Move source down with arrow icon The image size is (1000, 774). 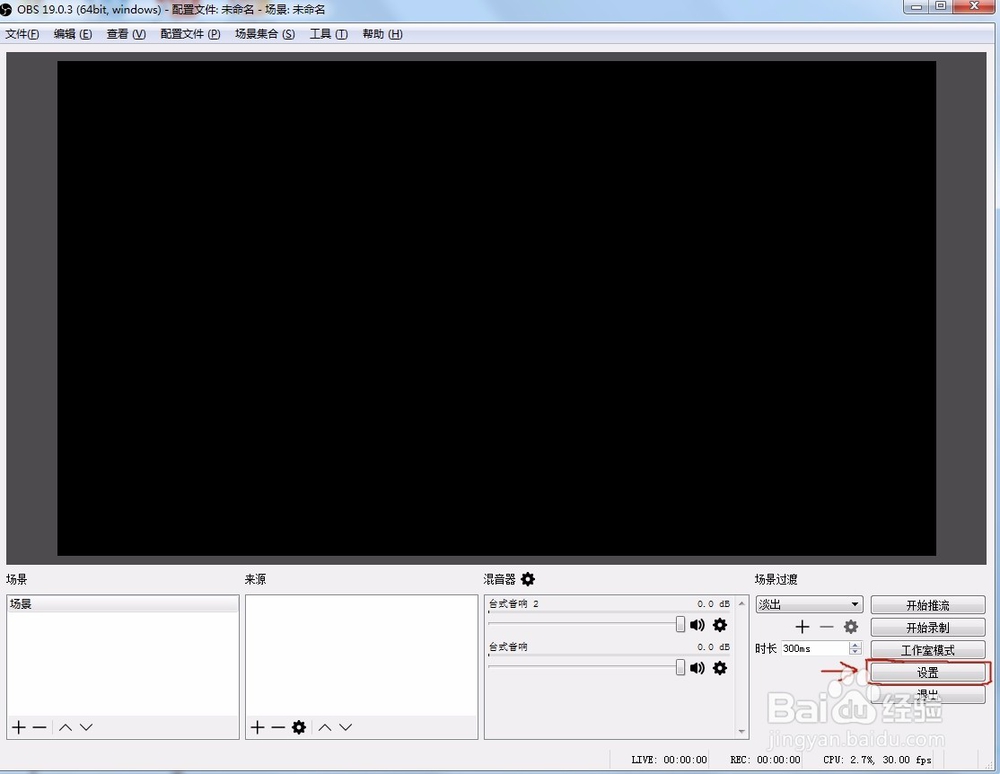coord(346,727)
